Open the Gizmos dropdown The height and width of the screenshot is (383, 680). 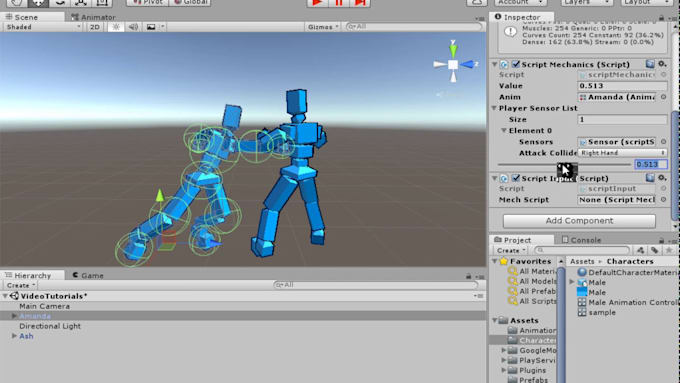point(323,27)
